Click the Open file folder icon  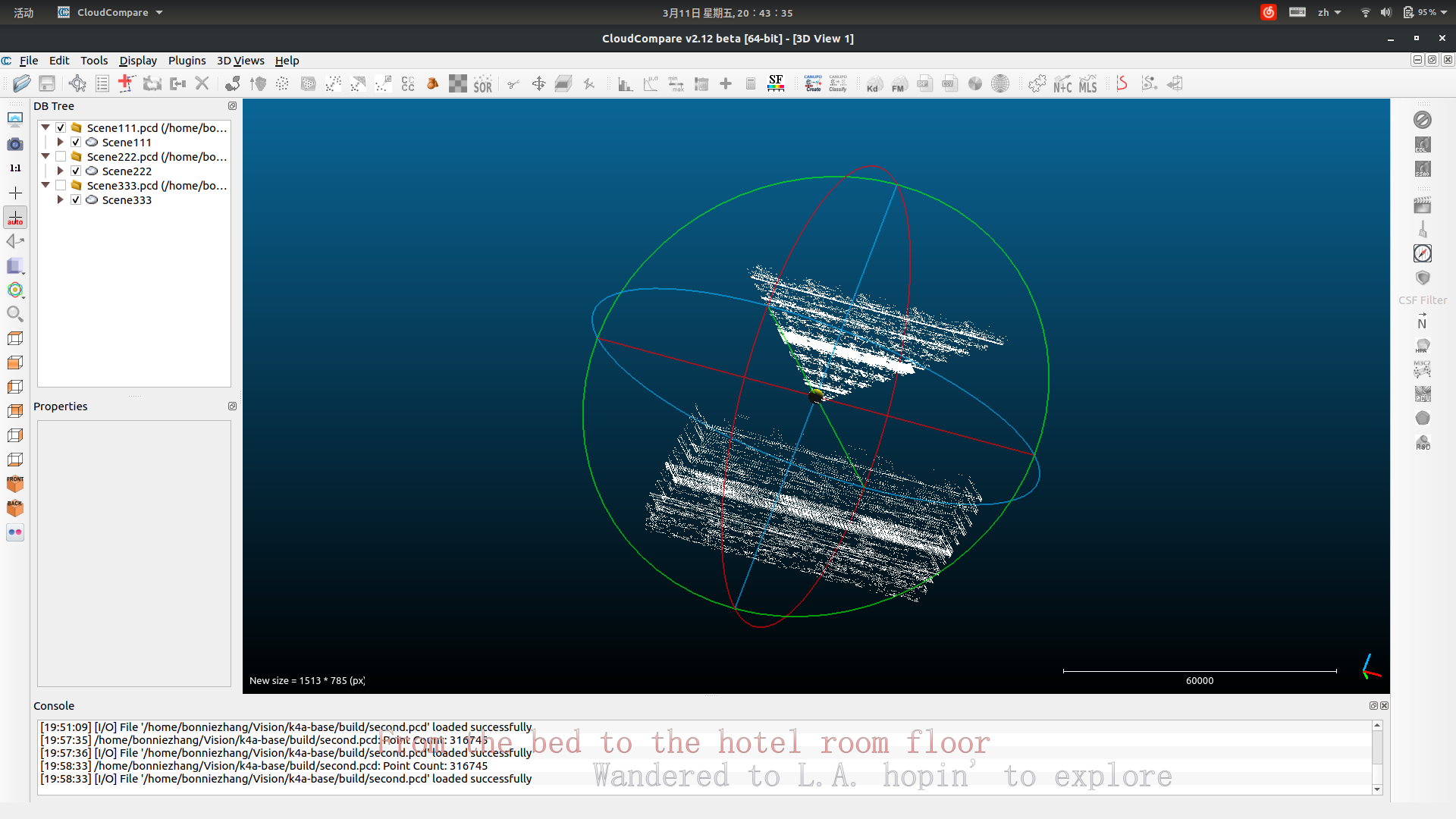22,83
